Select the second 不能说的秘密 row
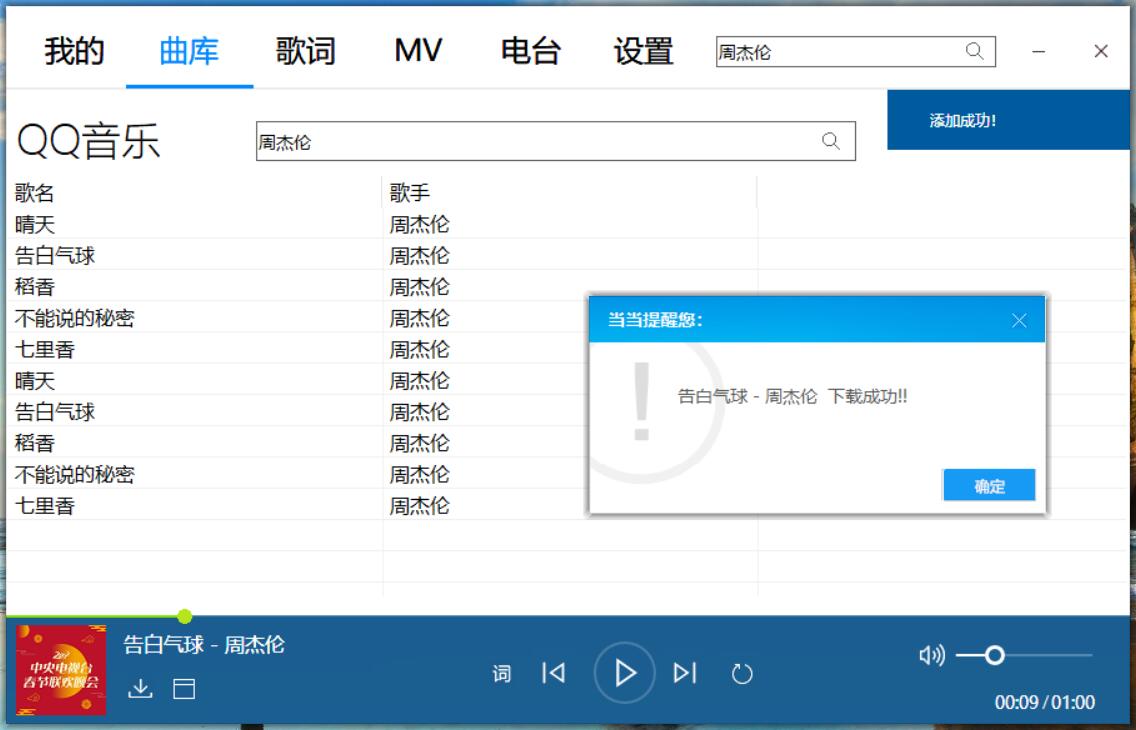The image size is (1136, 730). [x=297, y=474]
